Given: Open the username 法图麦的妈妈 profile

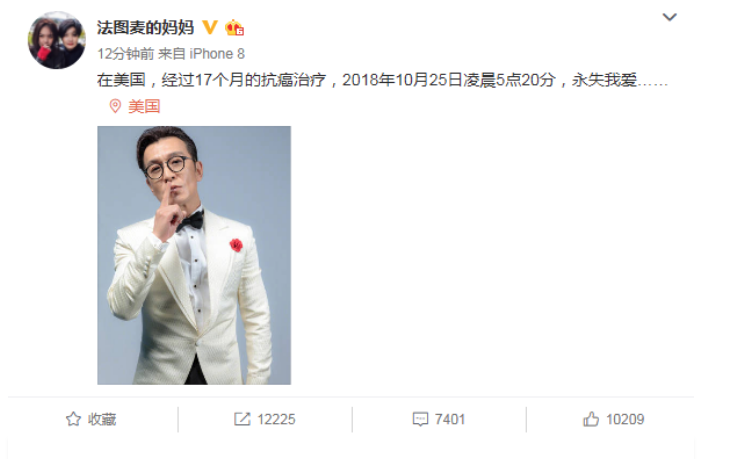Looking at the screenshot, I should point(145,28).
